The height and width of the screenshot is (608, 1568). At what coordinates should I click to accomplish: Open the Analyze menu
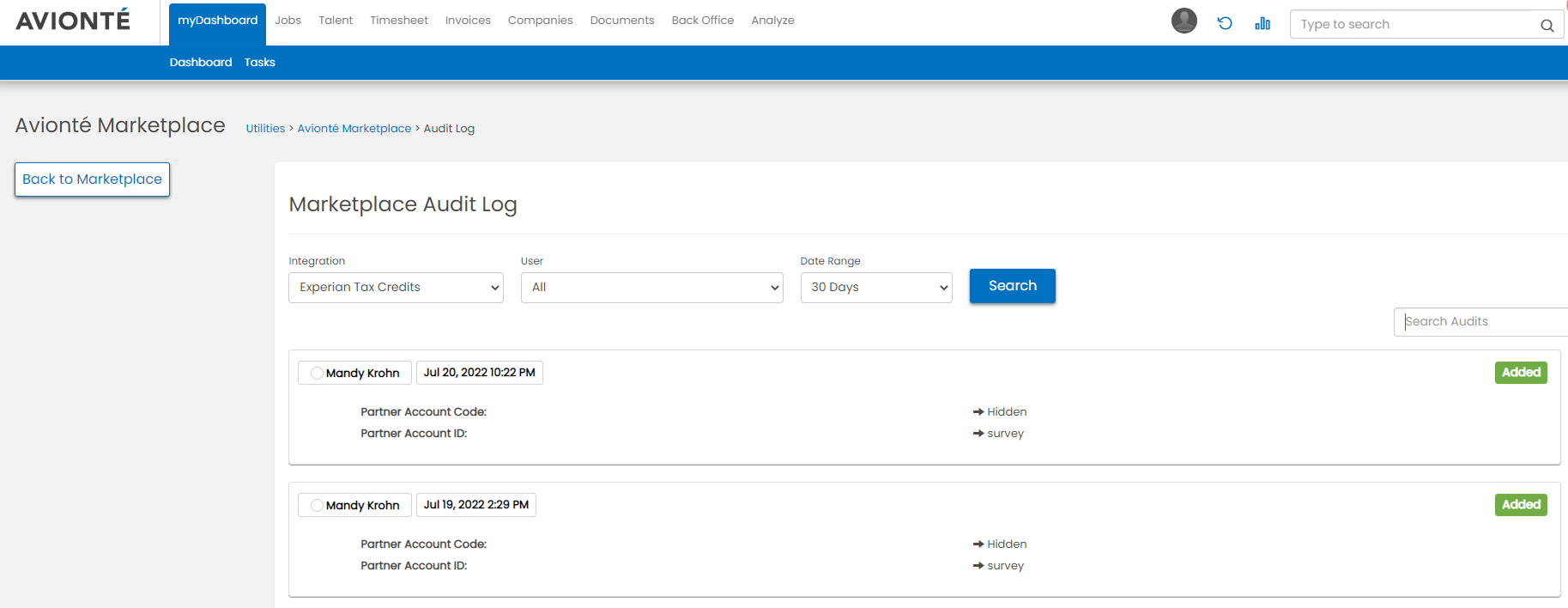click(x=772, y=21)
